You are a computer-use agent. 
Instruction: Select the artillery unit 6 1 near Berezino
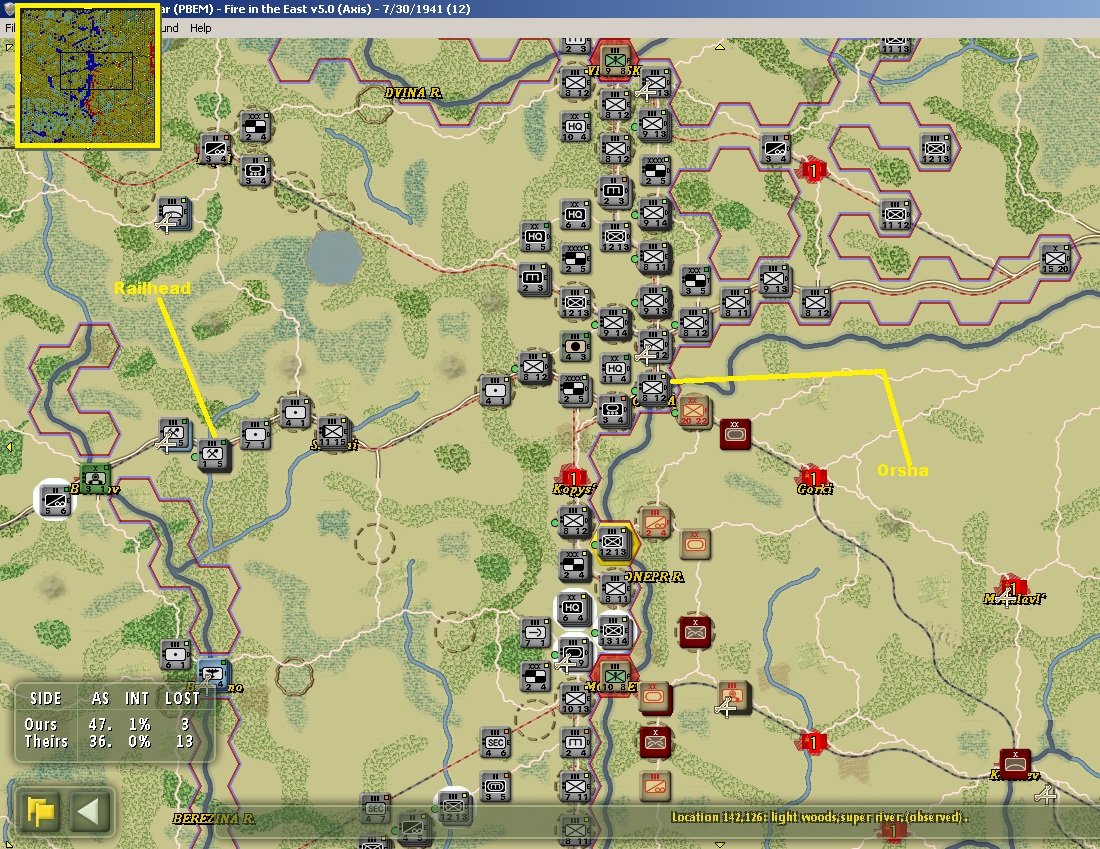[x=175, y=655]
